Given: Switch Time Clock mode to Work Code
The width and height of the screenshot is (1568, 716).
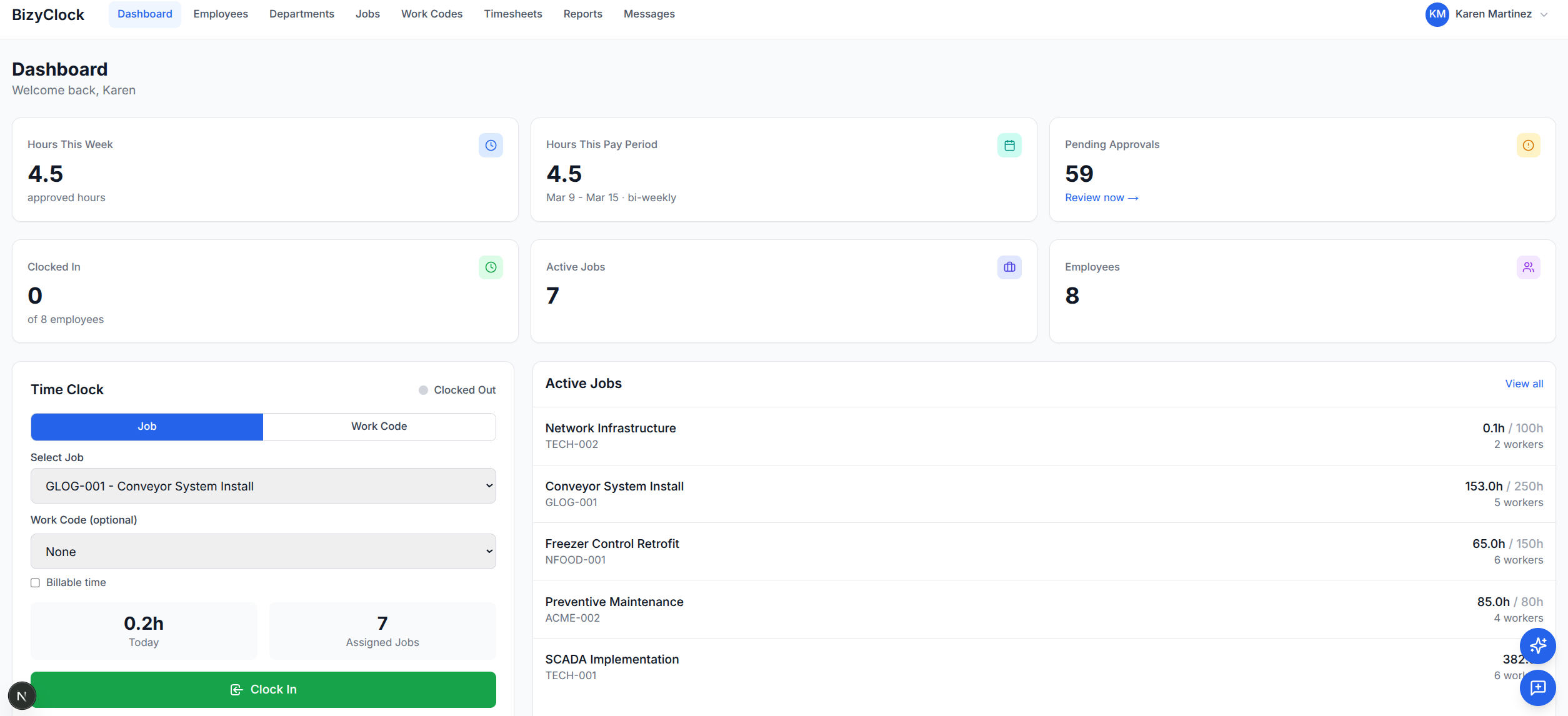Looking at the screenshot, I should [379, 426].
